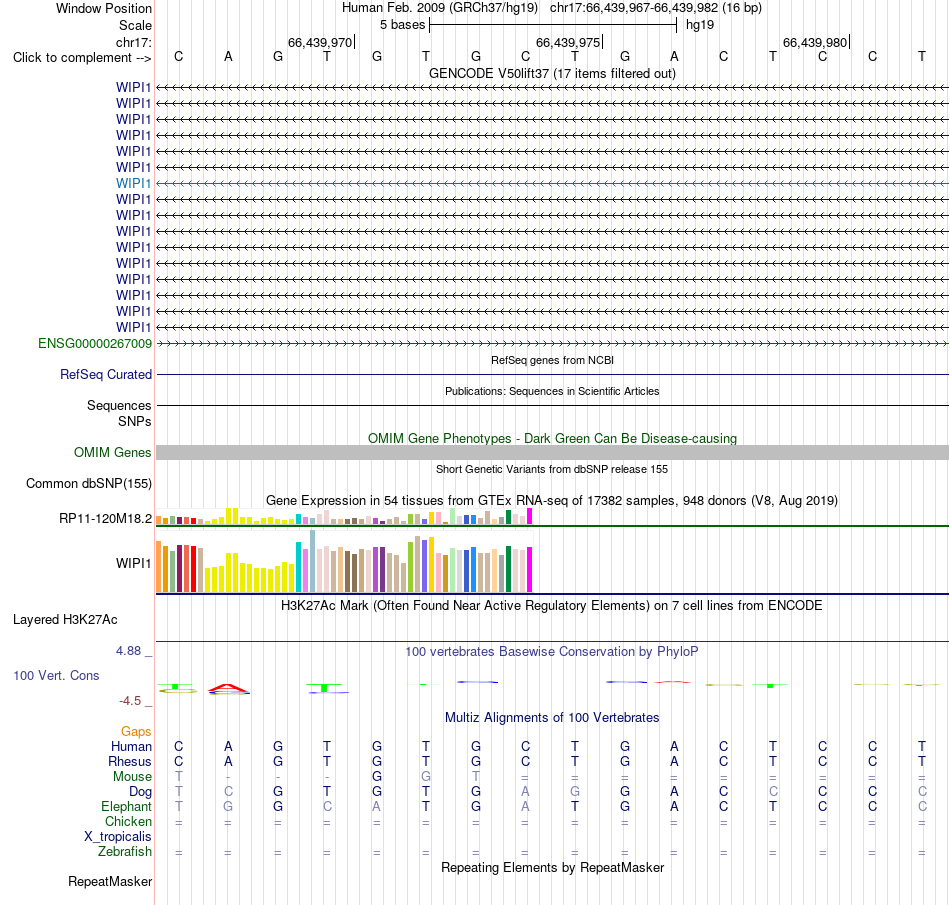Click the green ENSG00000267009 arrow track line
This screenshot has width=950, height=905.
[553, 343]
